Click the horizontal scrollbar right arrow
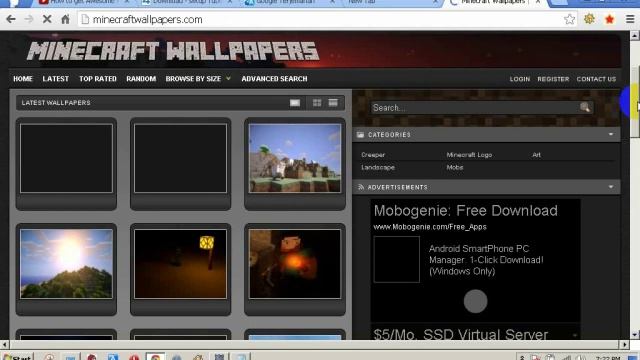 625,344
